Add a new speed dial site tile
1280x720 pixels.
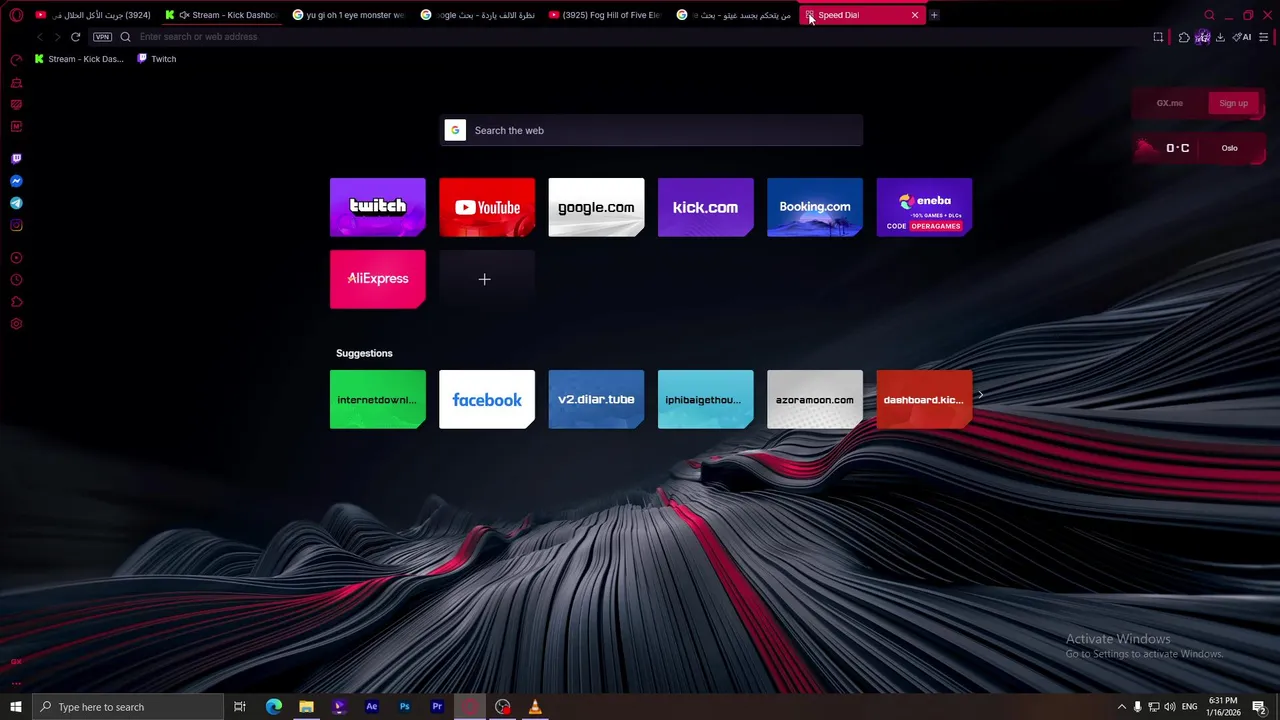point(487,279)
